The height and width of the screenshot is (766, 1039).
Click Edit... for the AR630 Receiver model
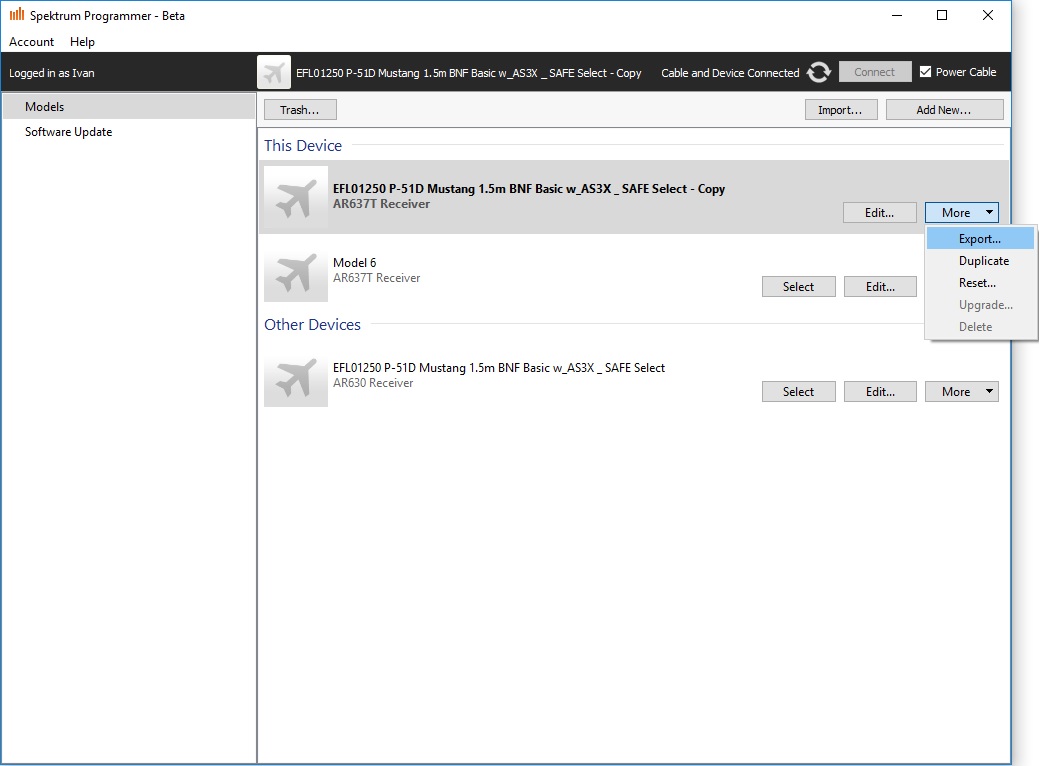[x=879, y=392]
